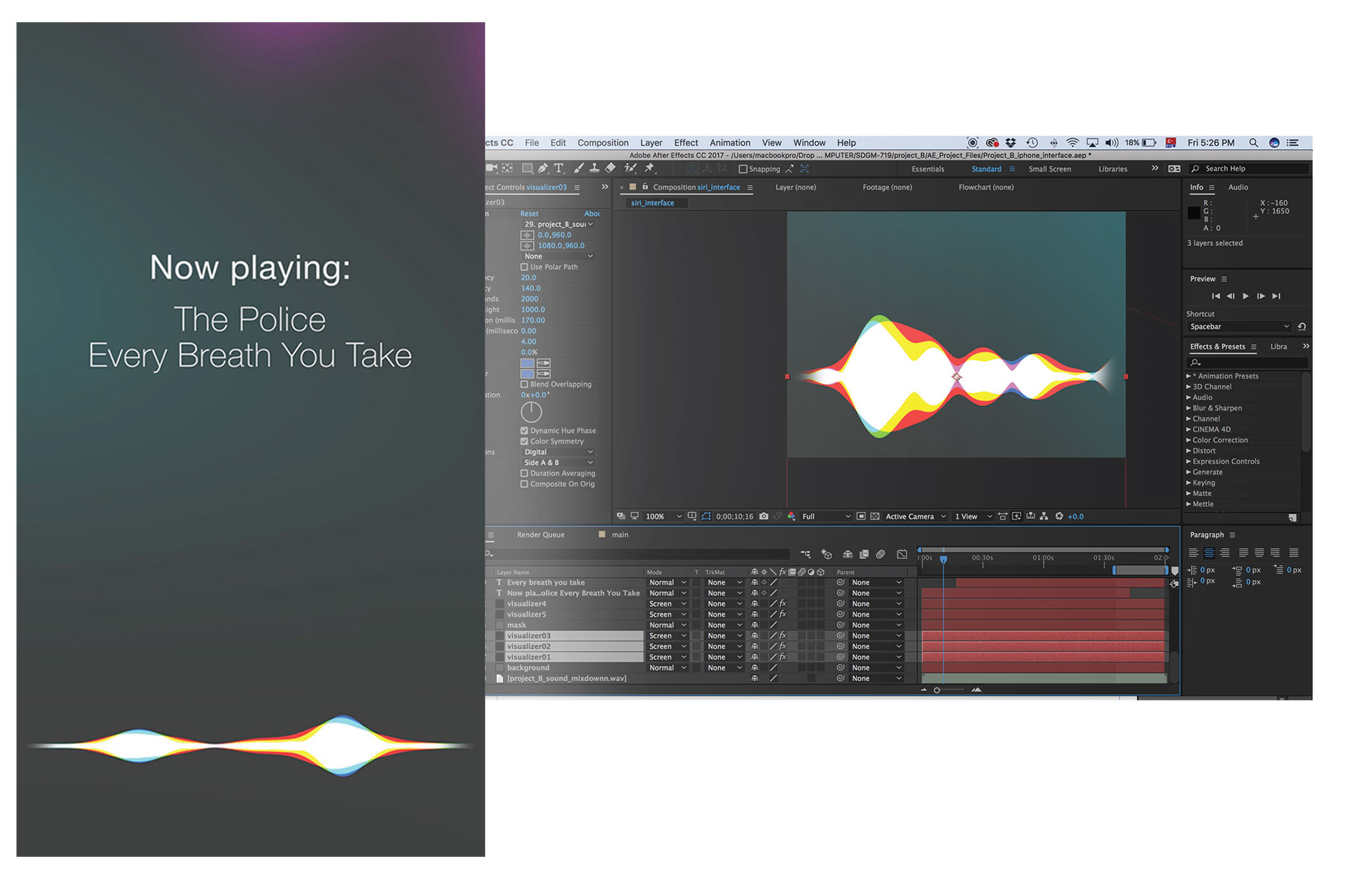Select the Type tool
Image resolution: width=1372 pixels, height=879 pixels.
pos(560,169)
